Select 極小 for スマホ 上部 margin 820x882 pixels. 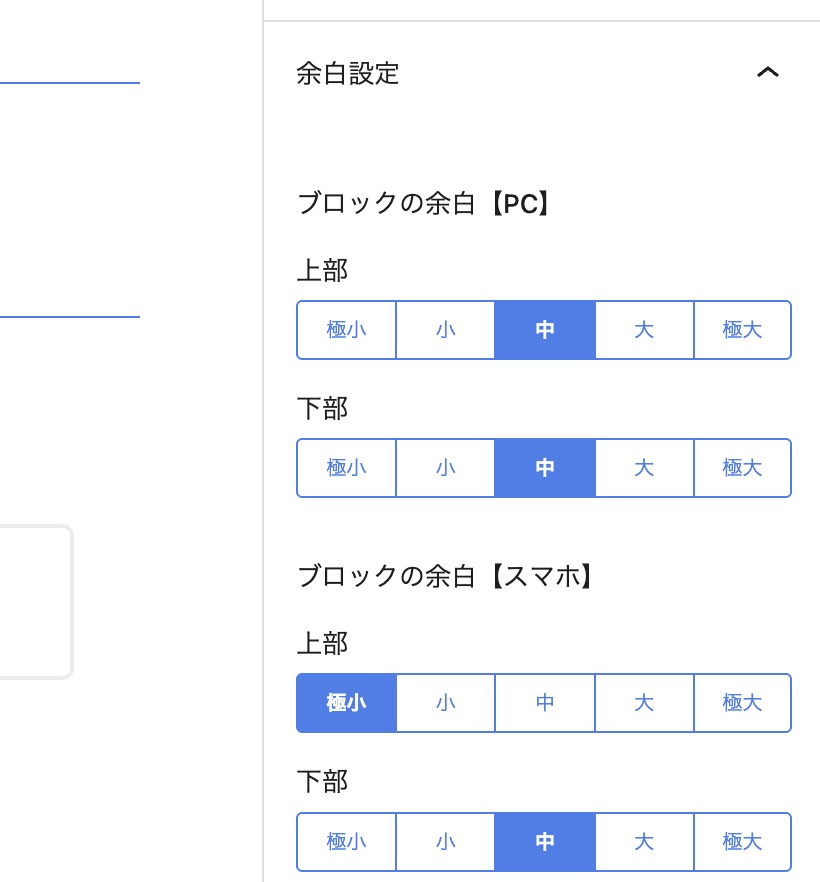tap(347, 703)
